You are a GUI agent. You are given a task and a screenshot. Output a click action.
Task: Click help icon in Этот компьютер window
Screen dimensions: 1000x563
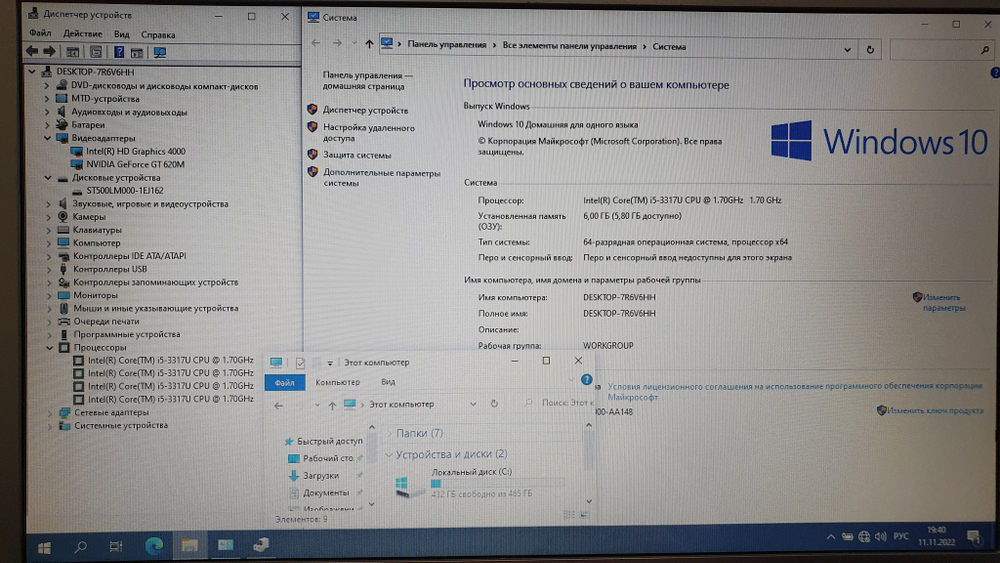587,379
